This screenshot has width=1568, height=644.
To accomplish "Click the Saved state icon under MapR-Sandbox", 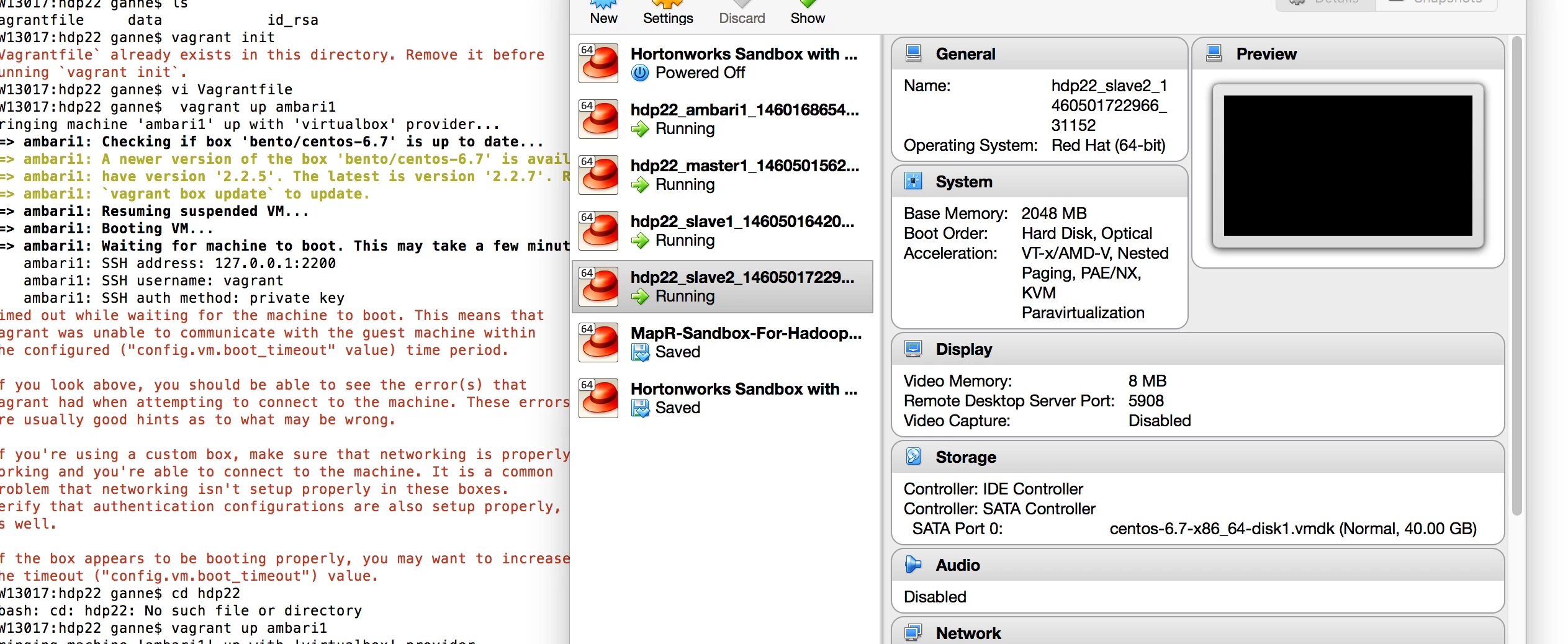I will (x=640, y=352).
